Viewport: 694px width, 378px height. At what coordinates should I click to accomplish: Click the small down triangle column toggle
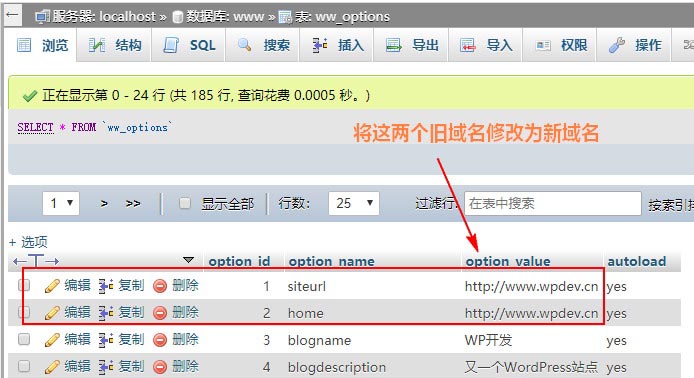(x=189, y=259)
